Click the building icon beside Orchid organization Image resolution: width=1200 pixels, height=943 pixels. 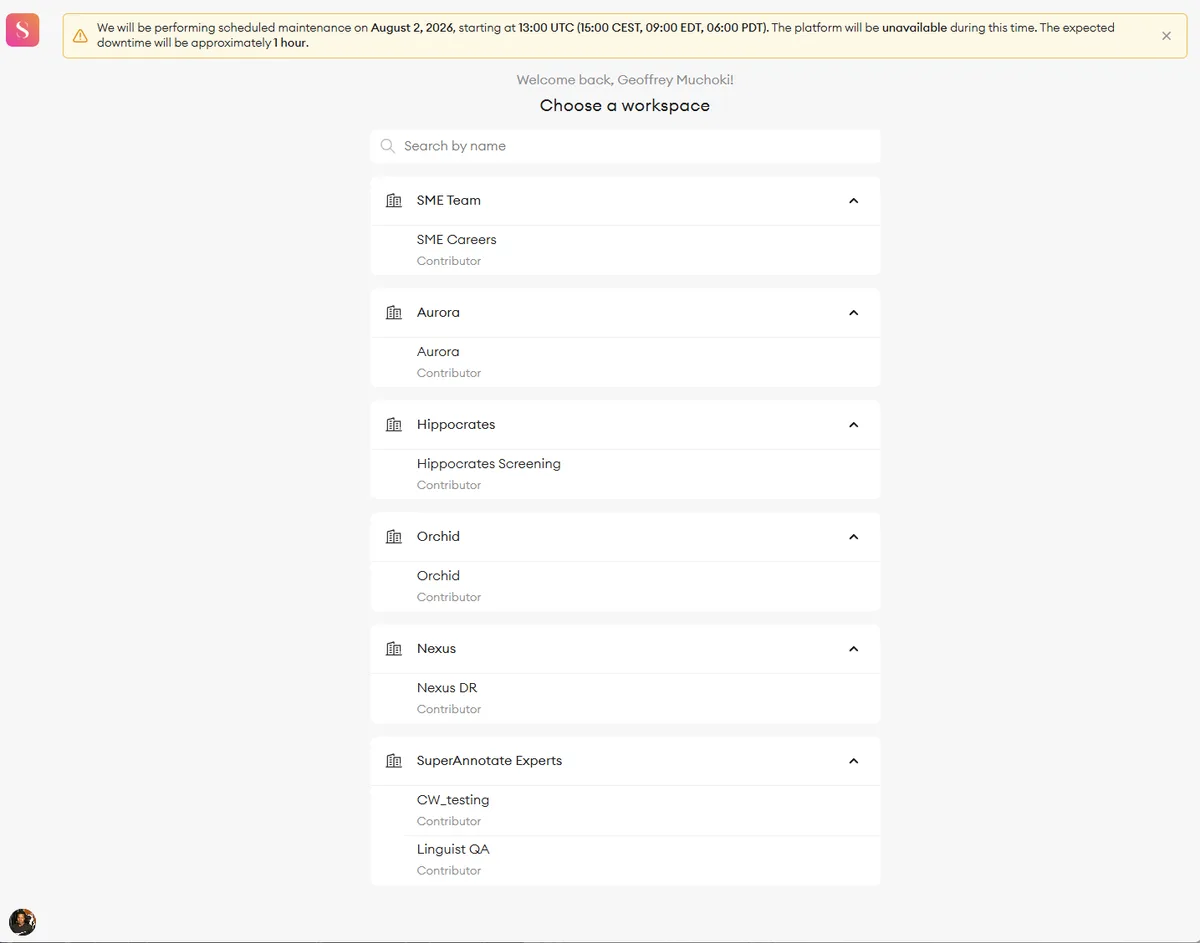(393, 537)
